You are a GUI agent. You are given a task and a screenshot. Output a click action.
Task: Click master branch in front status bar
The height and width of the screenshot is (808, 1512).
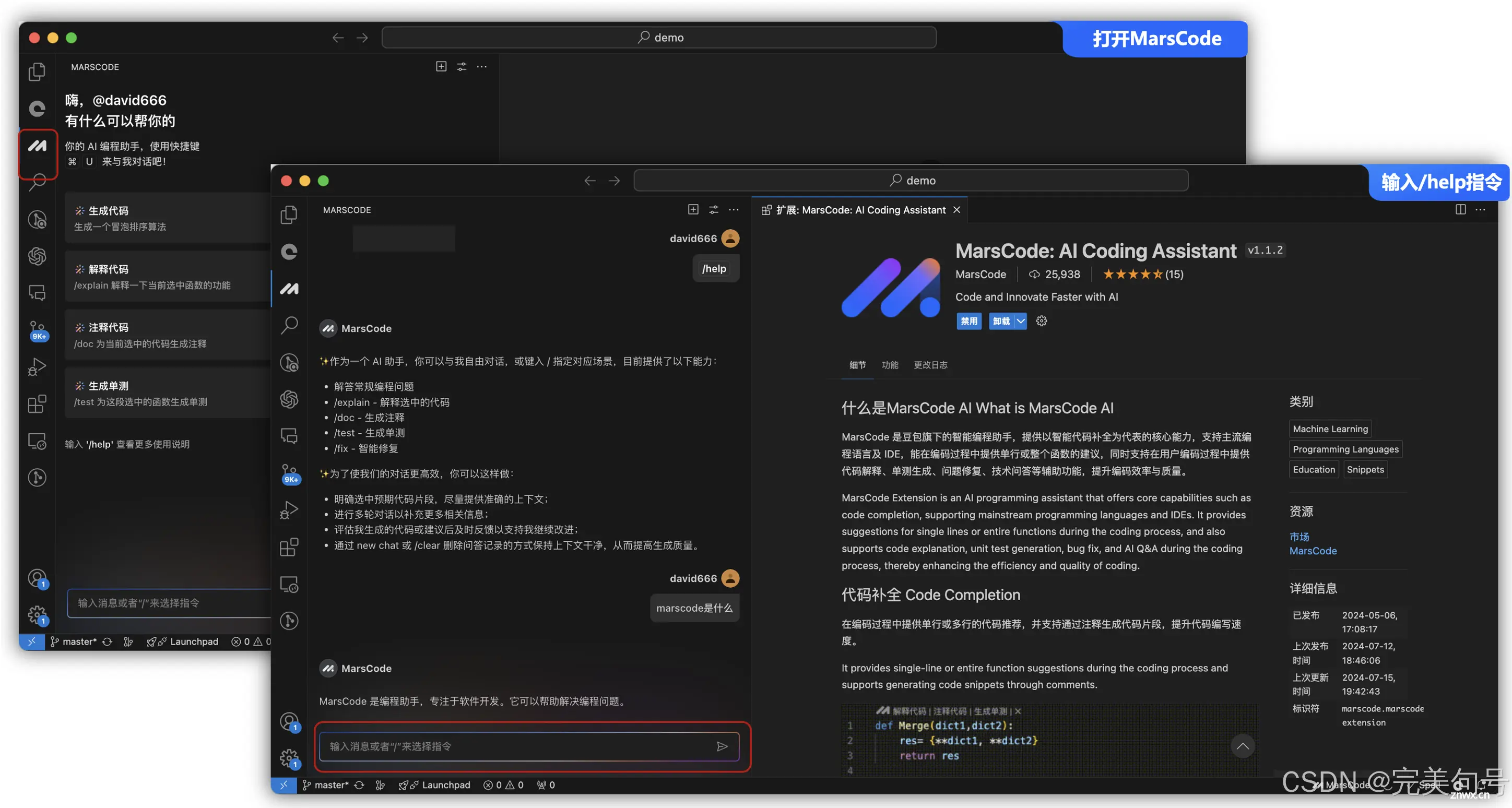326,785
